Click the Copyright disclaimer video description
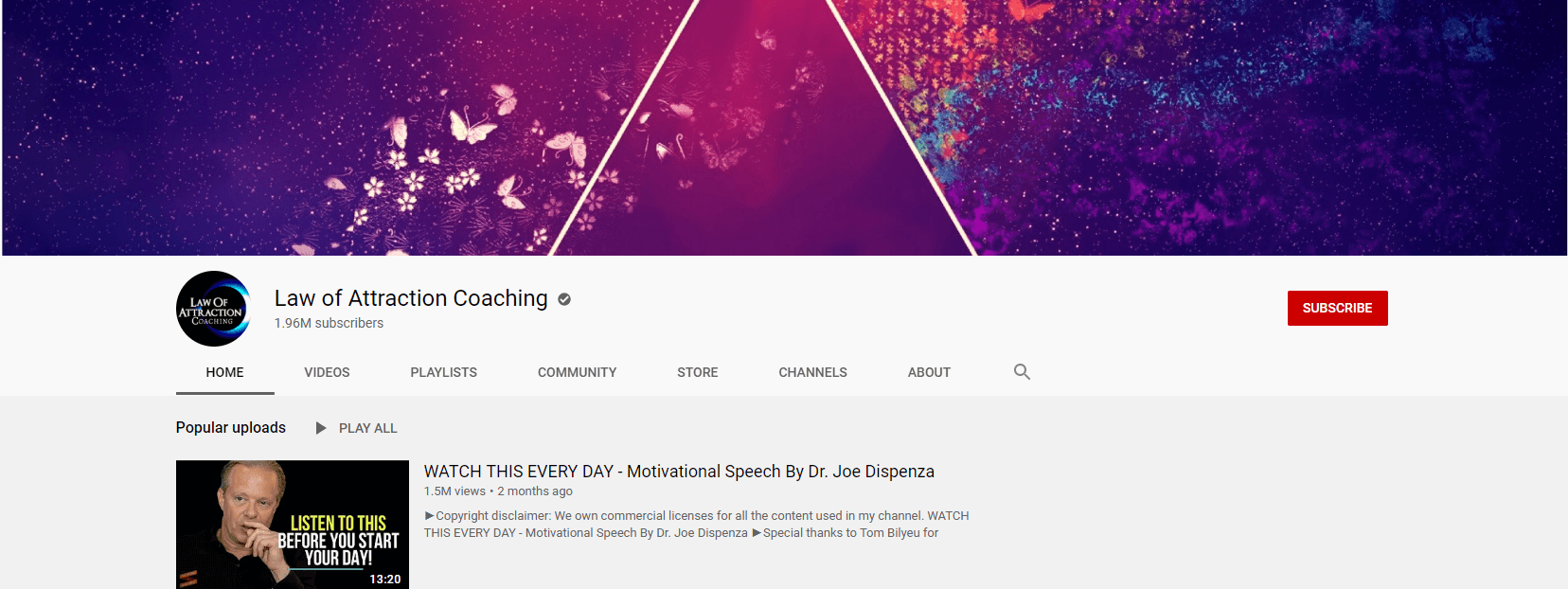Viewport: 1568px width, 589px height. click(697, 525)
